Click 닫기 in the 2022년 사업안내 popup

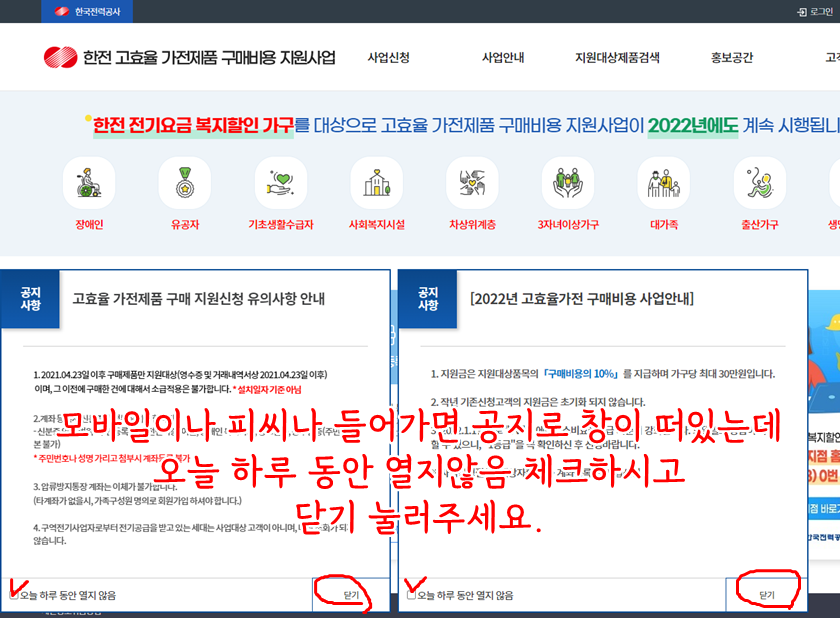[767, 595]
